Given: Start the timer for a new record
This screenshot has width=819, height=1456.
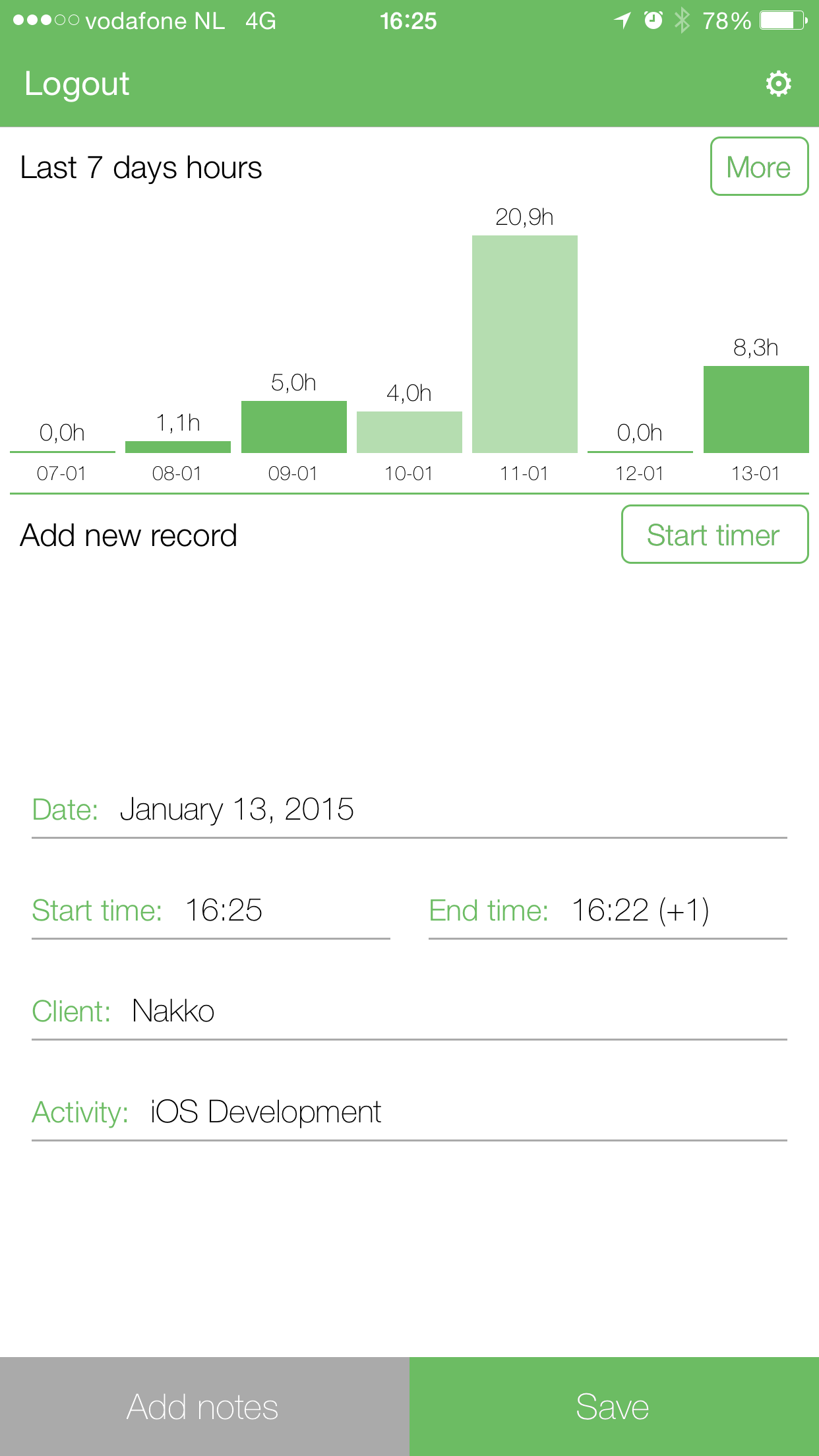Looking at the screenshot, I should 714,535.
